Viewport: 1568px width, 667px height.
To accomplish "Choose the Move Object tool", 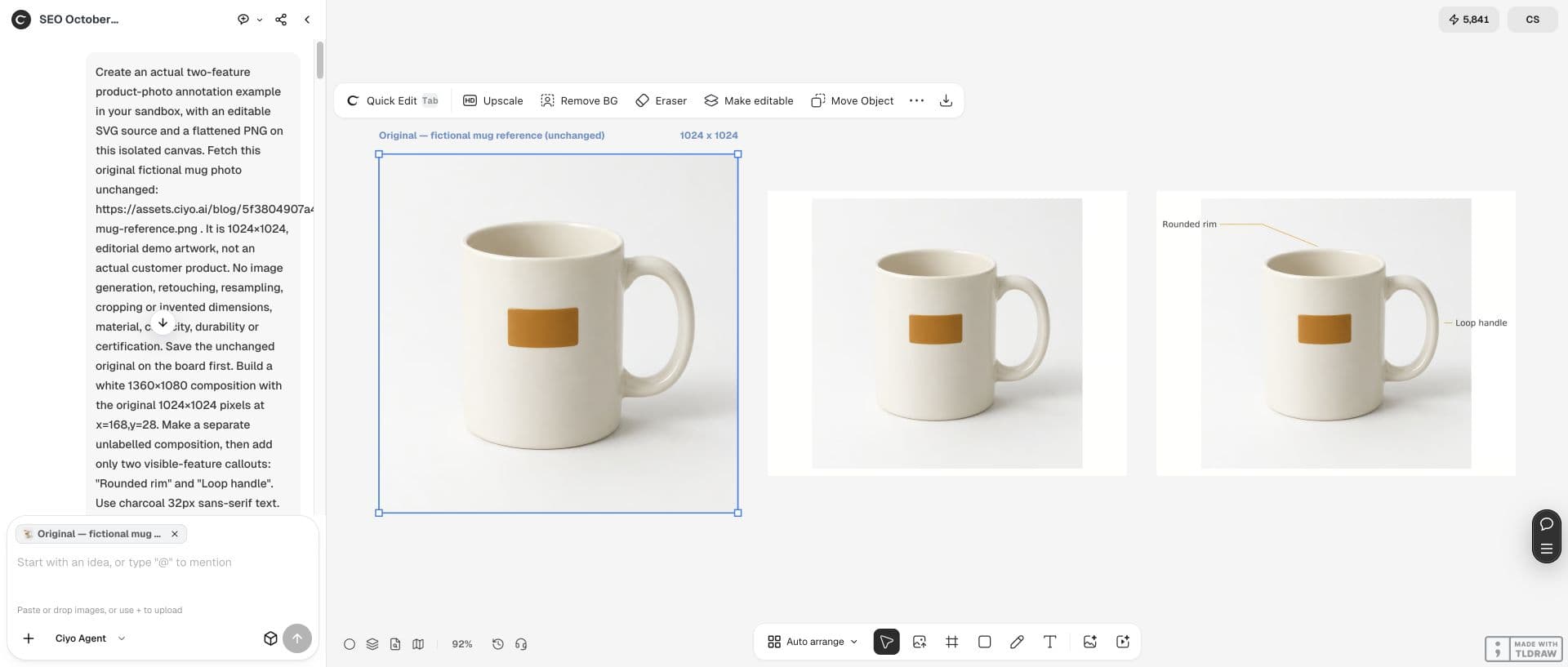I will 853,100.
